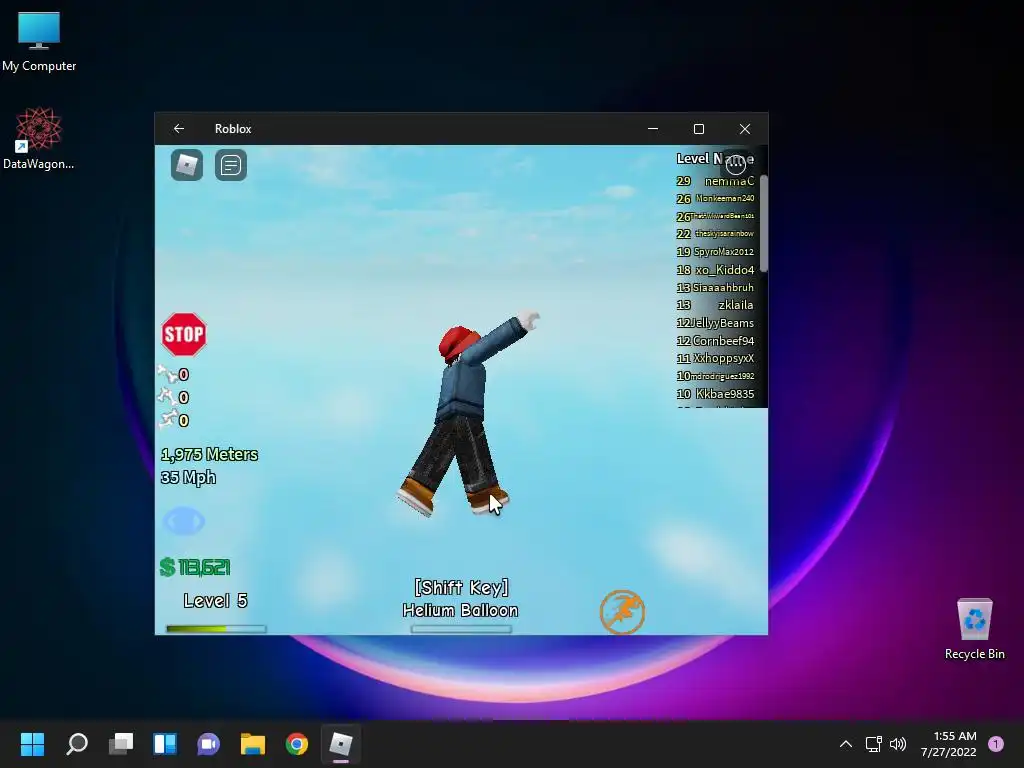
Task: Select XxhoppsyxX in the leaderboard
Action: pyautogui.click(x=724, y=358)
